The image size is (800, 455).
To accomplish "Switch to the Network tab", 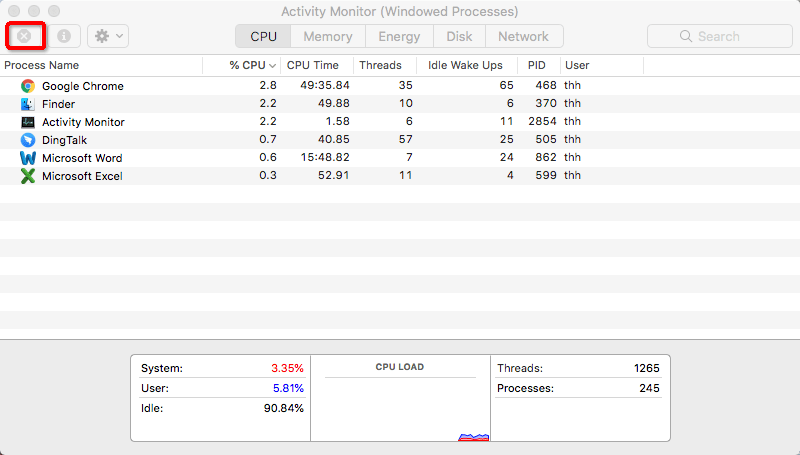I will (524, 36).
